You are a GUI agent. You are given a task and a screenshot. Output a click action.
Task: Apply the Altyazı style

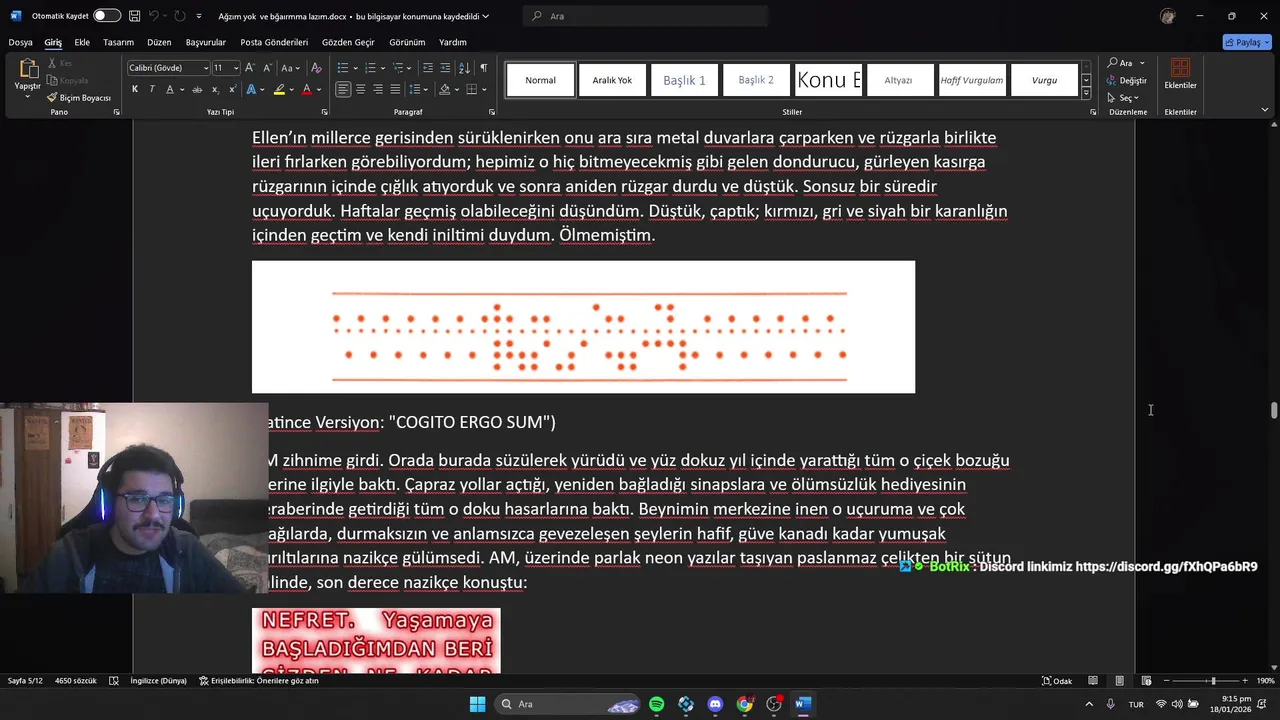click(x=898, y=80)
